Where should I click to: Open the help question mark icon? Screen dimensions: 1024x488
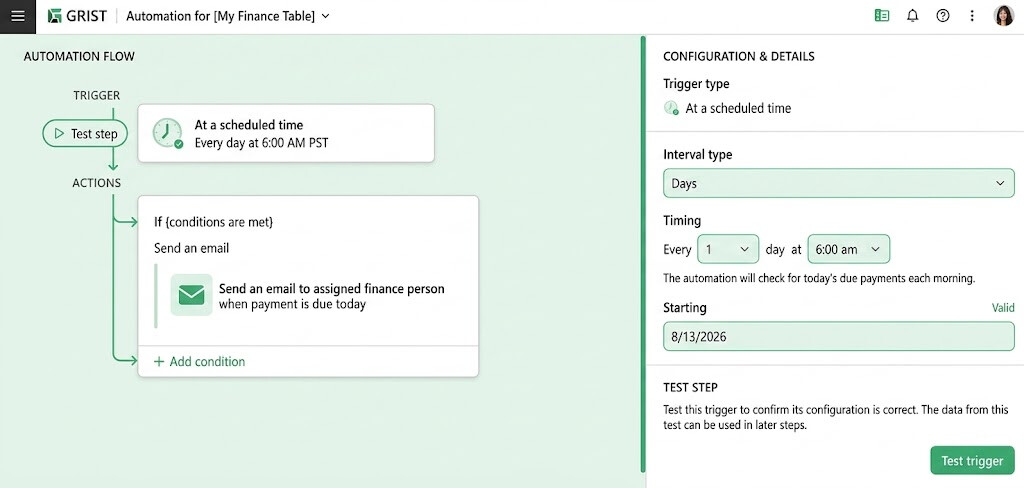[x=942, y=16]
